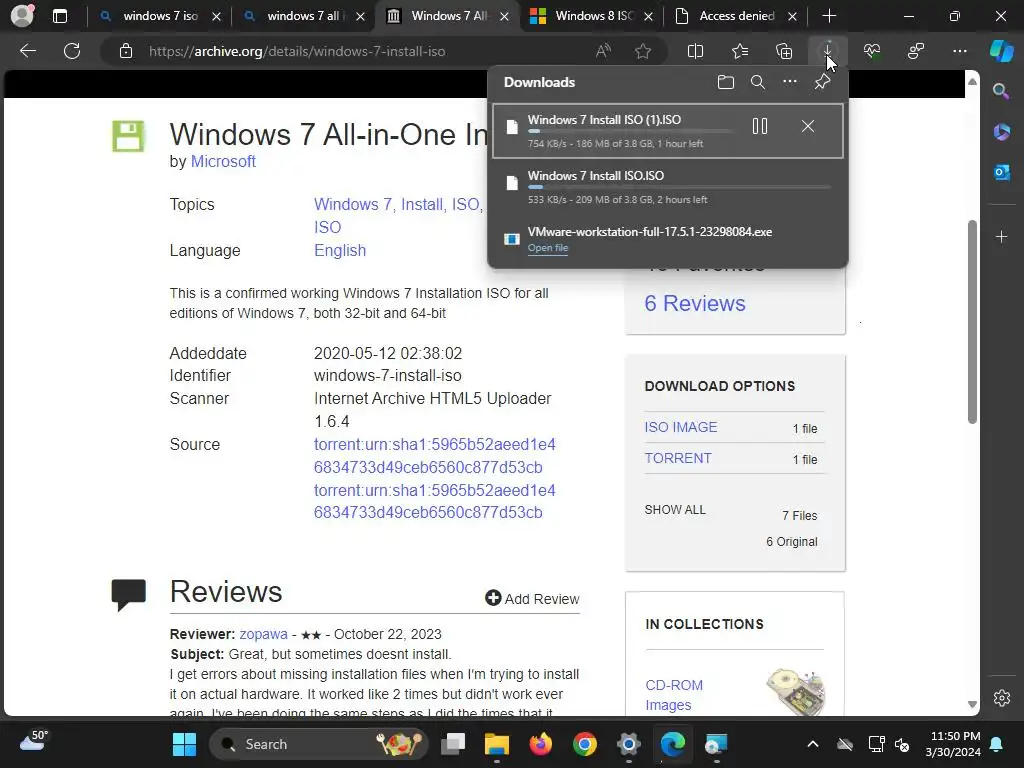
Task: Open sidebar settings gear
Action: (1001, 697)
